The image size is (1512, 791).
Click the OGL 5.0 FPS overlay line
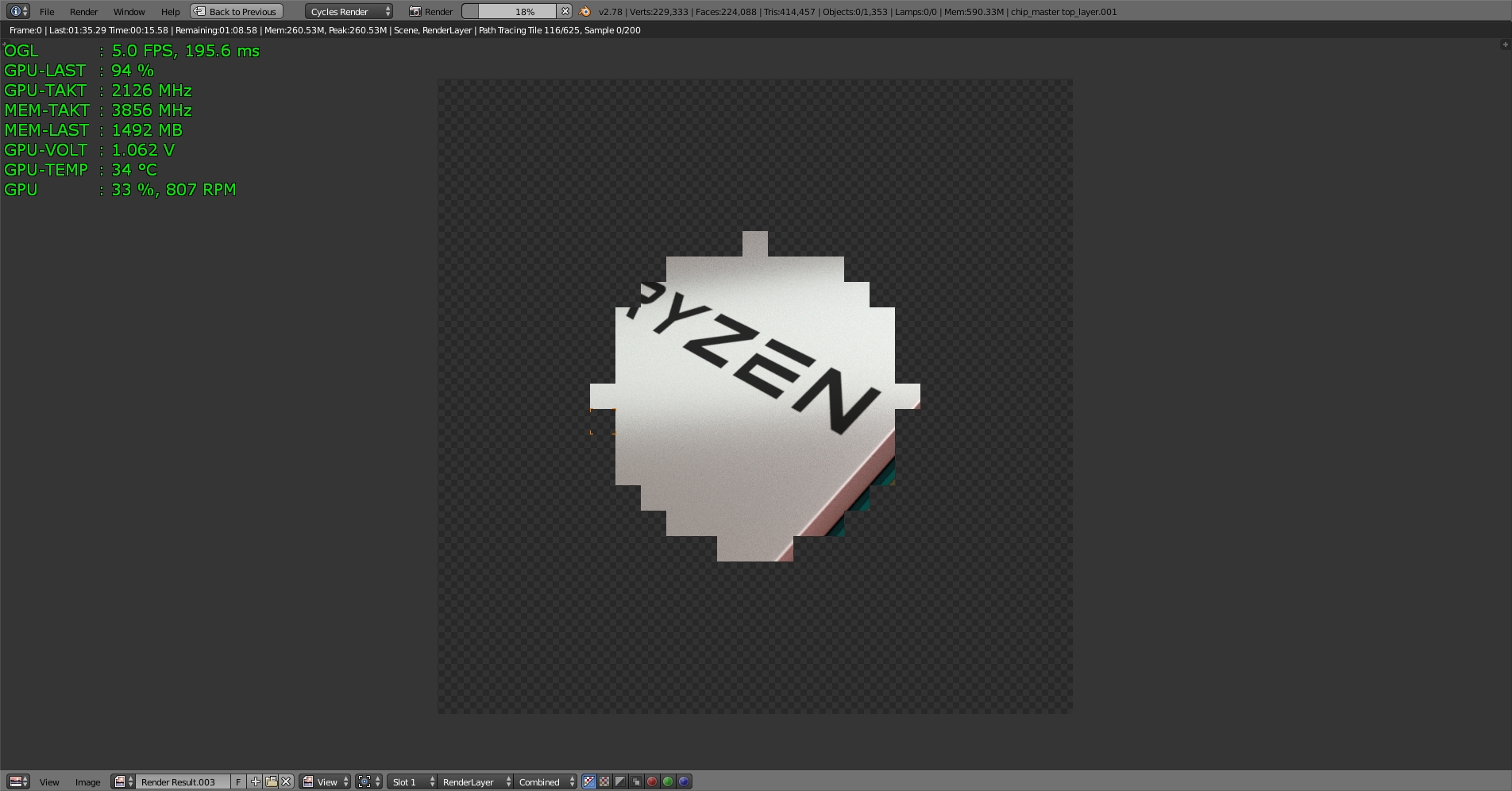tap(132, 51)
